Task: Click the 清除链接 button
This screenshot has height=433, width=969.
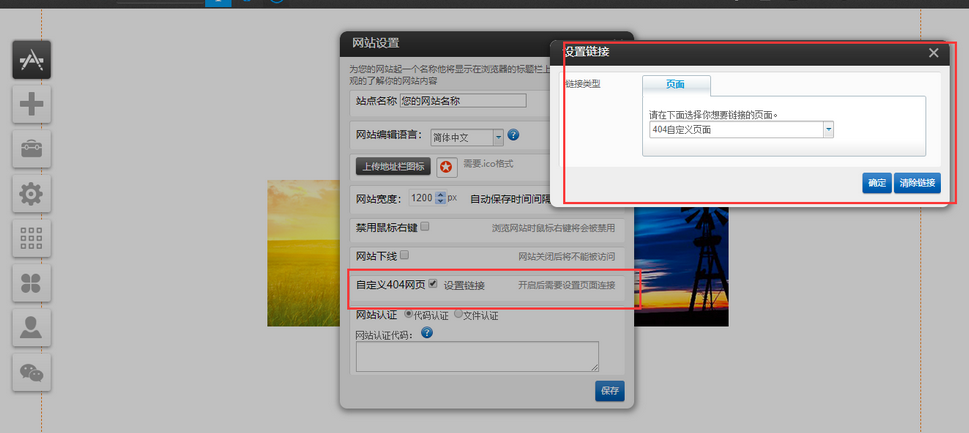Action: click(917, 183)
